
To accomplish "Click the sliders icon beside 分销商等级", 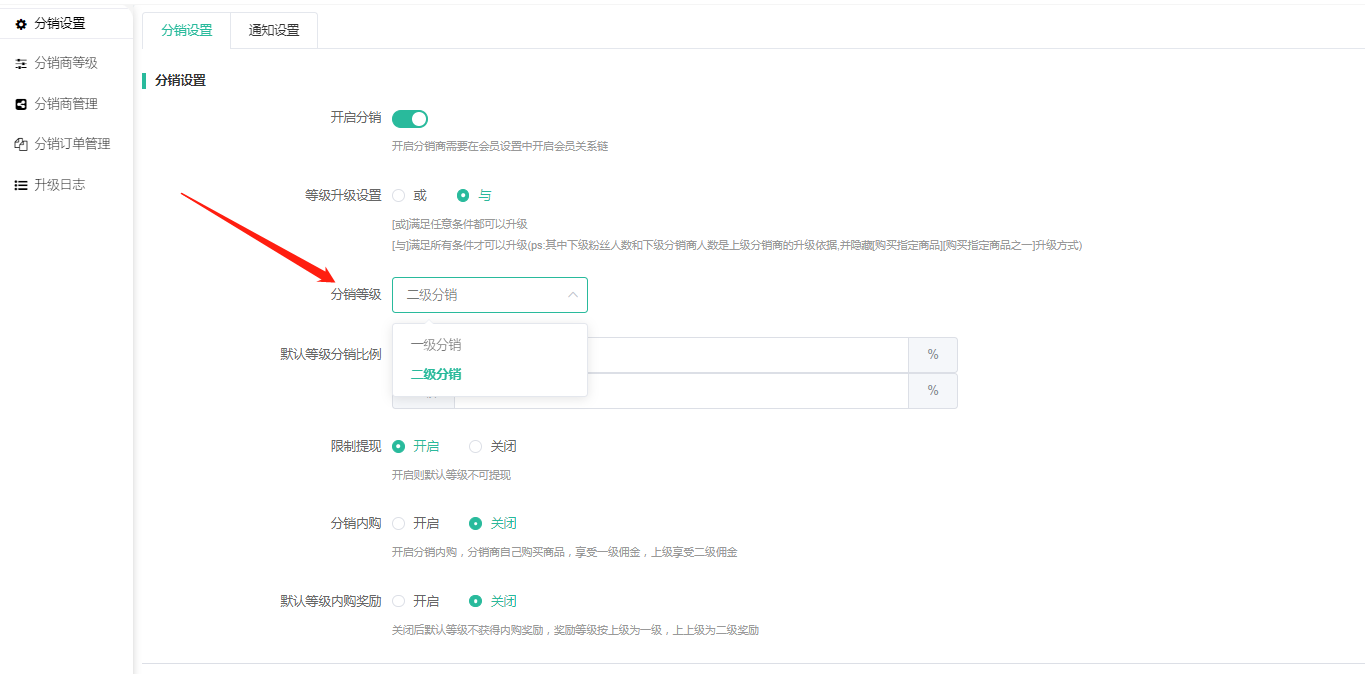I will click(x=21, y=63).
